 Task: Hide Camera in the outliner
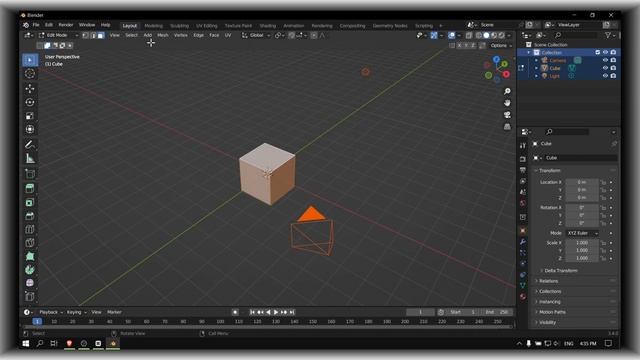click(x=605, y=60)
